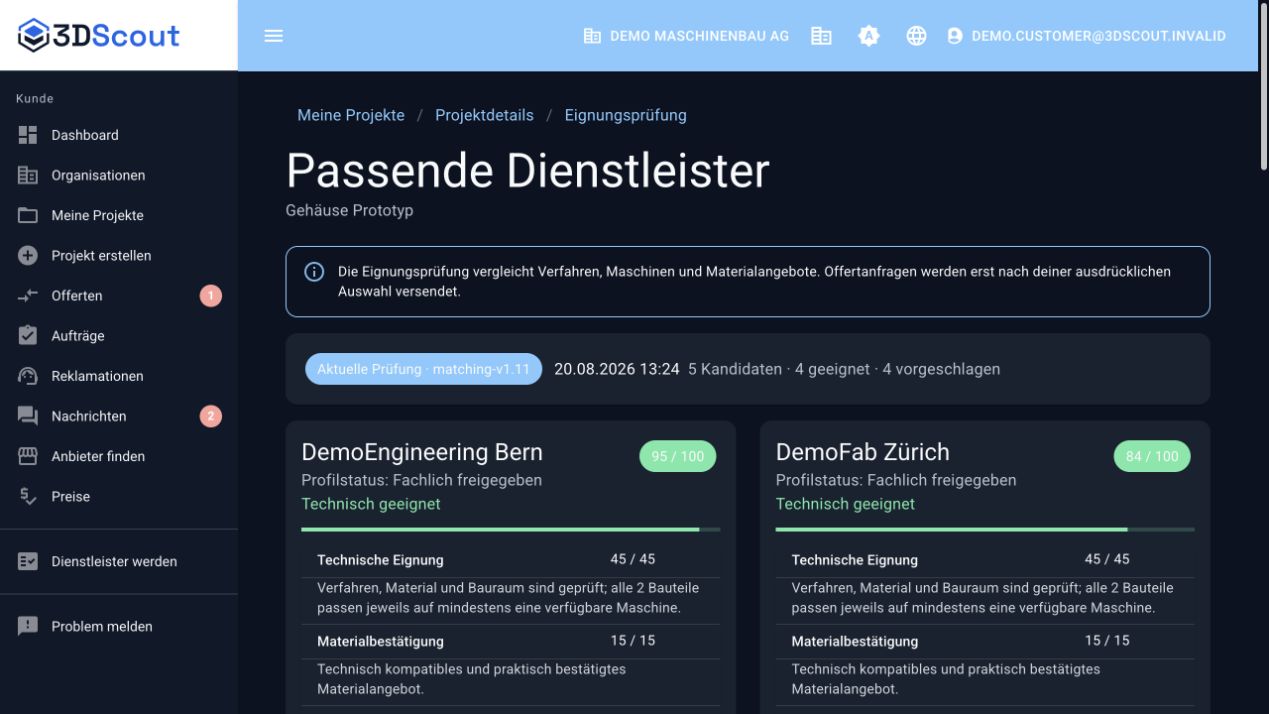
Task: Open Reklamationen in the sidebar
Action: pos(119,376)
